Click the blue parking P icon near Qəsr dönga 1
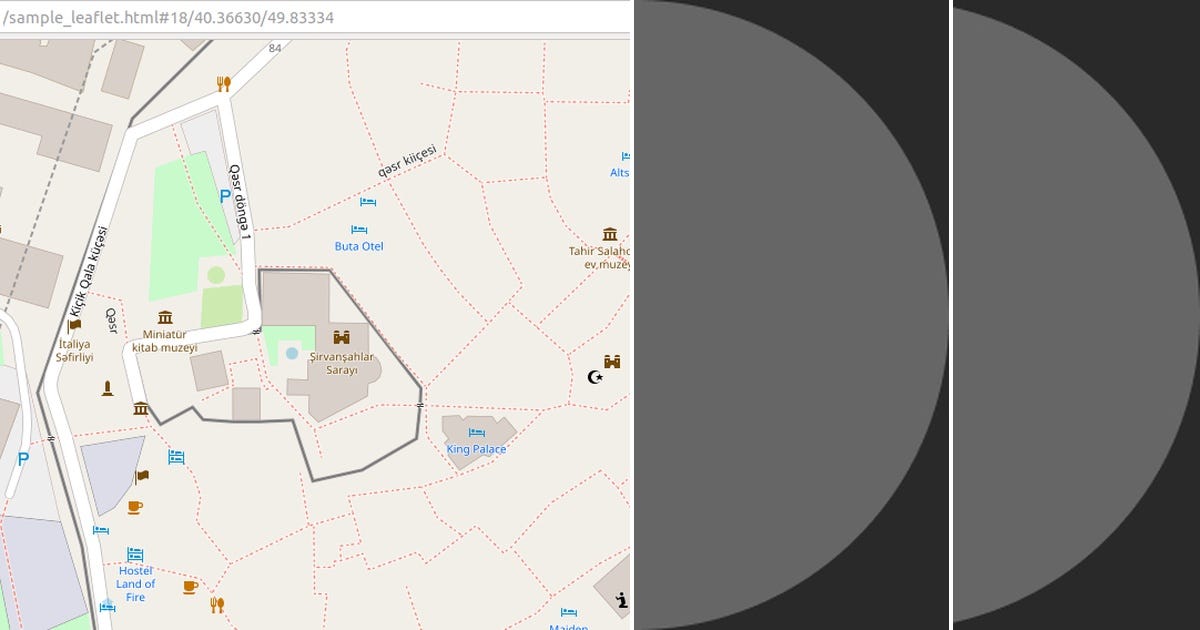Viewport: 1200px width, 630px height. point(226,196)
